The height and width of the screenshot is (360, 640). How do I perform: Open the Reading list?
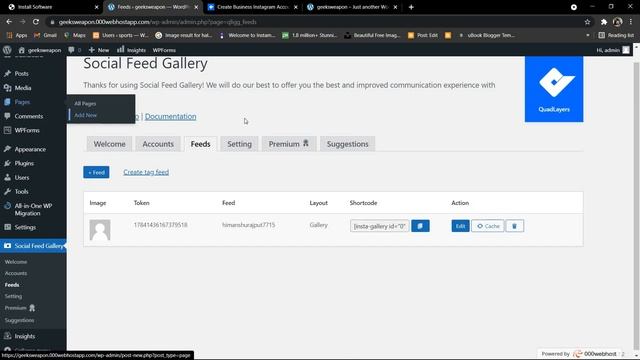click(616, 36)
